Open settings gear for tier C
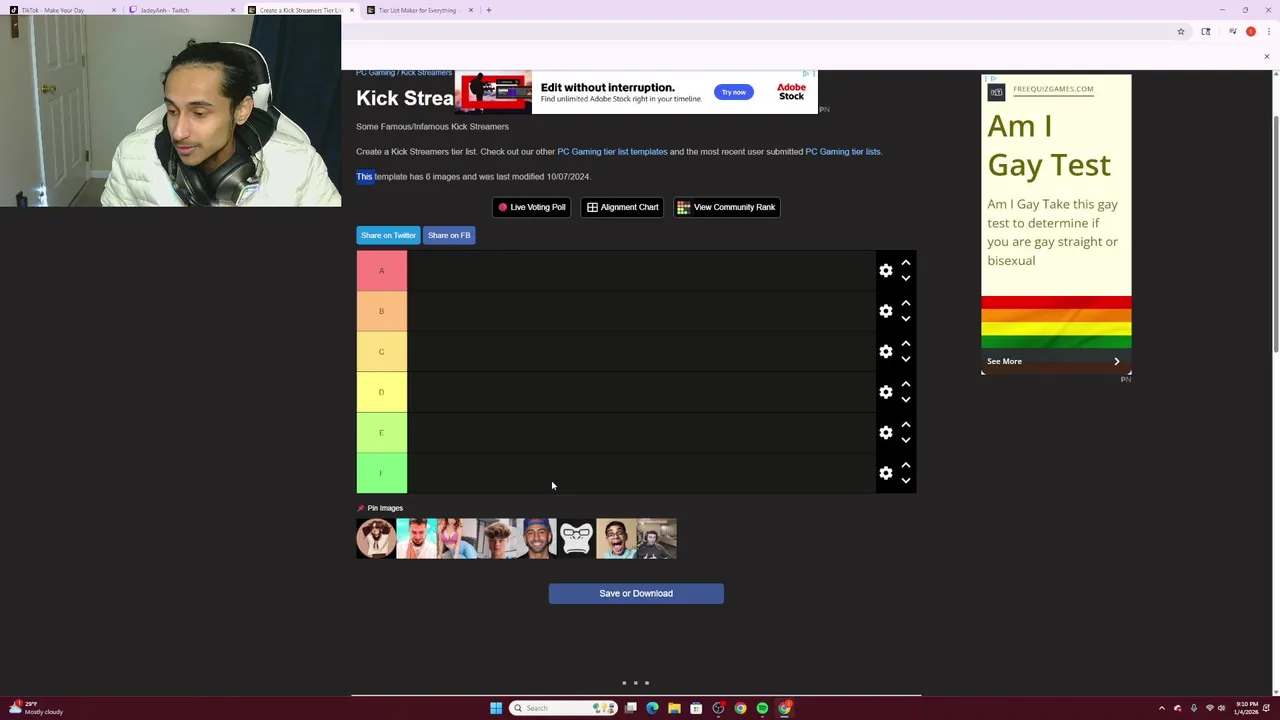Viewport: 1280px width, 720px height. [x=885, y=352]
